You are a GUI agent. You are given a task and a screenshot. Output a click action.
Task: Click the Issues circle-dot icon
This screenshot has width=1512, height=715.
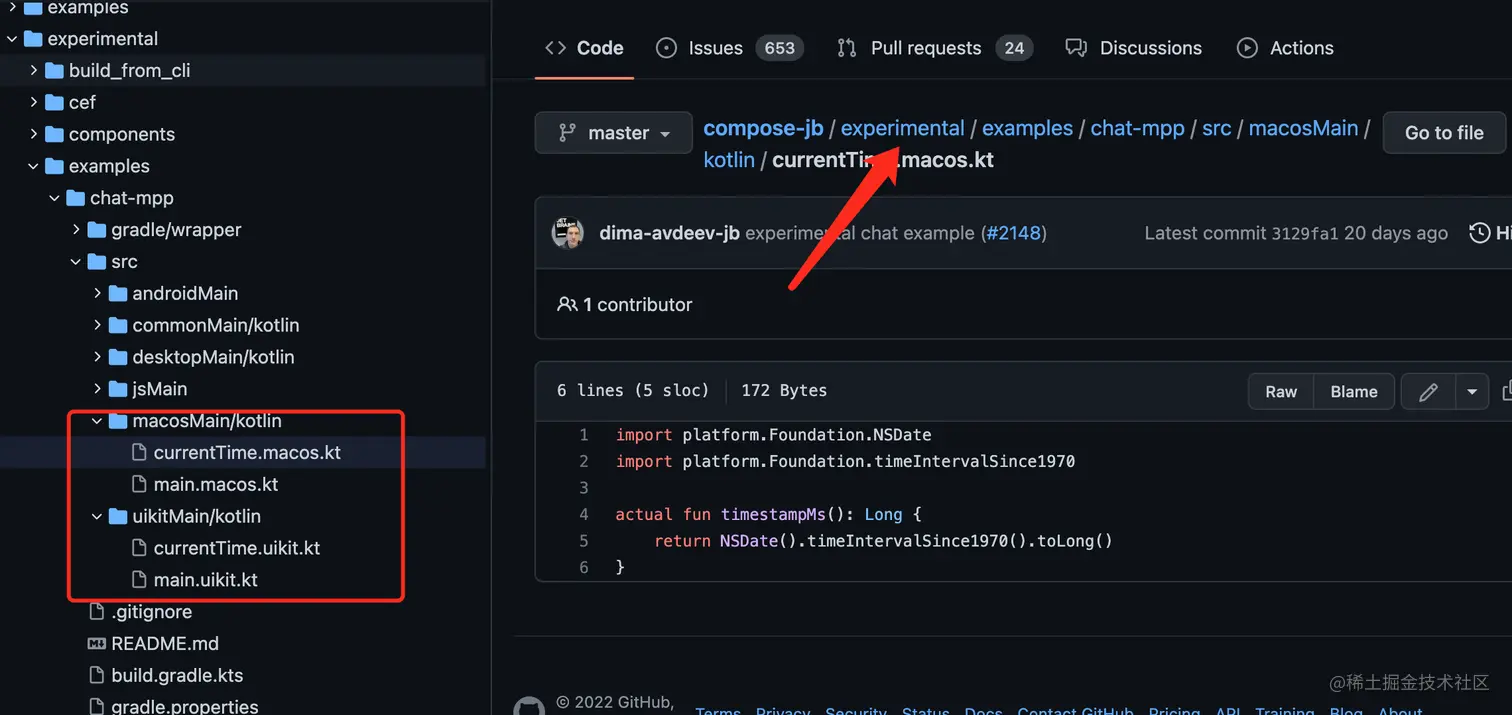coord(666,48)
